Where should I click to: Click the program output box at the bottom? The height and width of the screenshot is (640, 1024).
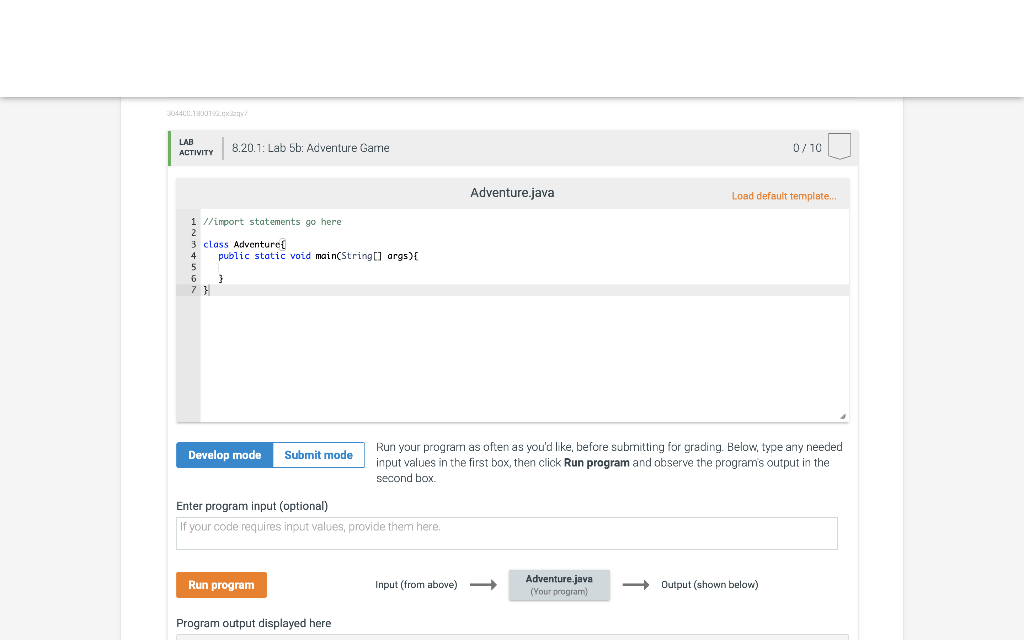point(506,636)
